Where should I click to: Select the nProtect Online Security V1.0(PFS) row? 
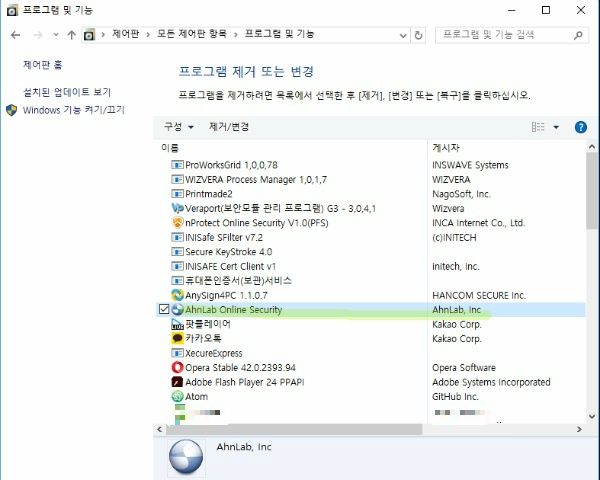click(370, 223)
